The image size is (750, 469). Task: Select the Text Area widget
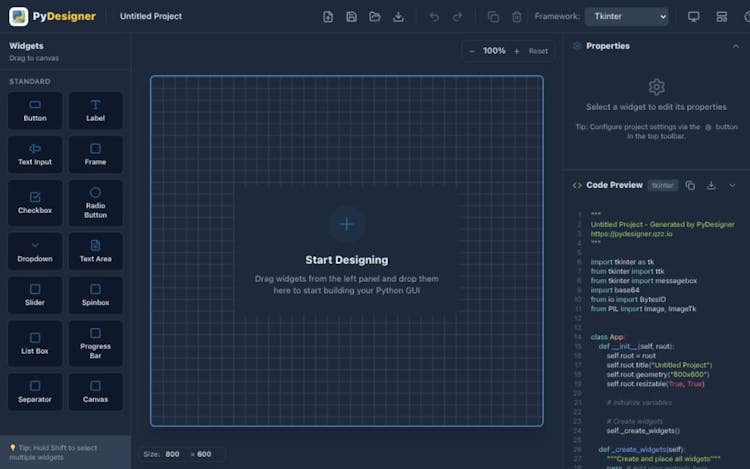[x=95, y=251]
